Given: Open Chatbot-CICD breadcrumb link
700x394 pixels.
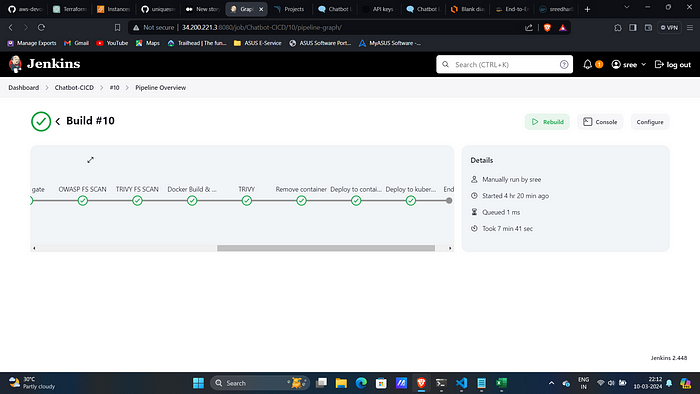Looking at the screenshot, I should click(x=74, y=87).
